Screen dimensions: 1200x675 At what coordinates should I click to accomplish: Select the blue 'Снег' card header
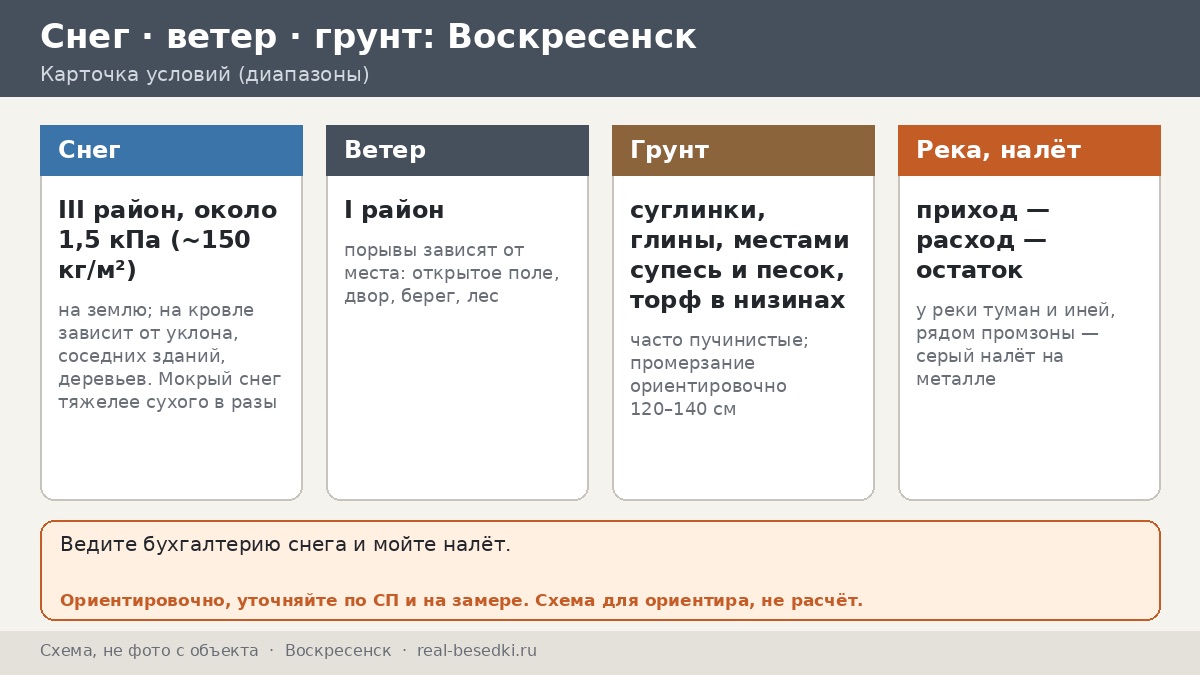[x=171, y=150]
